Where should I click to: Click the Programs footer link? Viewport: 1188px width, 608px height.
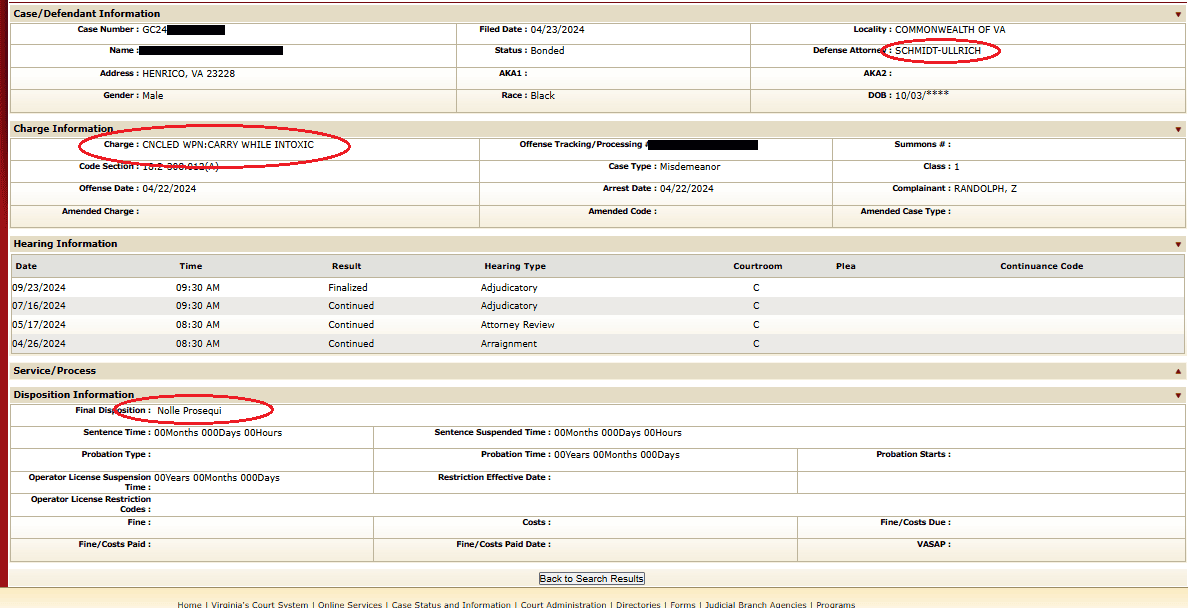835,604
